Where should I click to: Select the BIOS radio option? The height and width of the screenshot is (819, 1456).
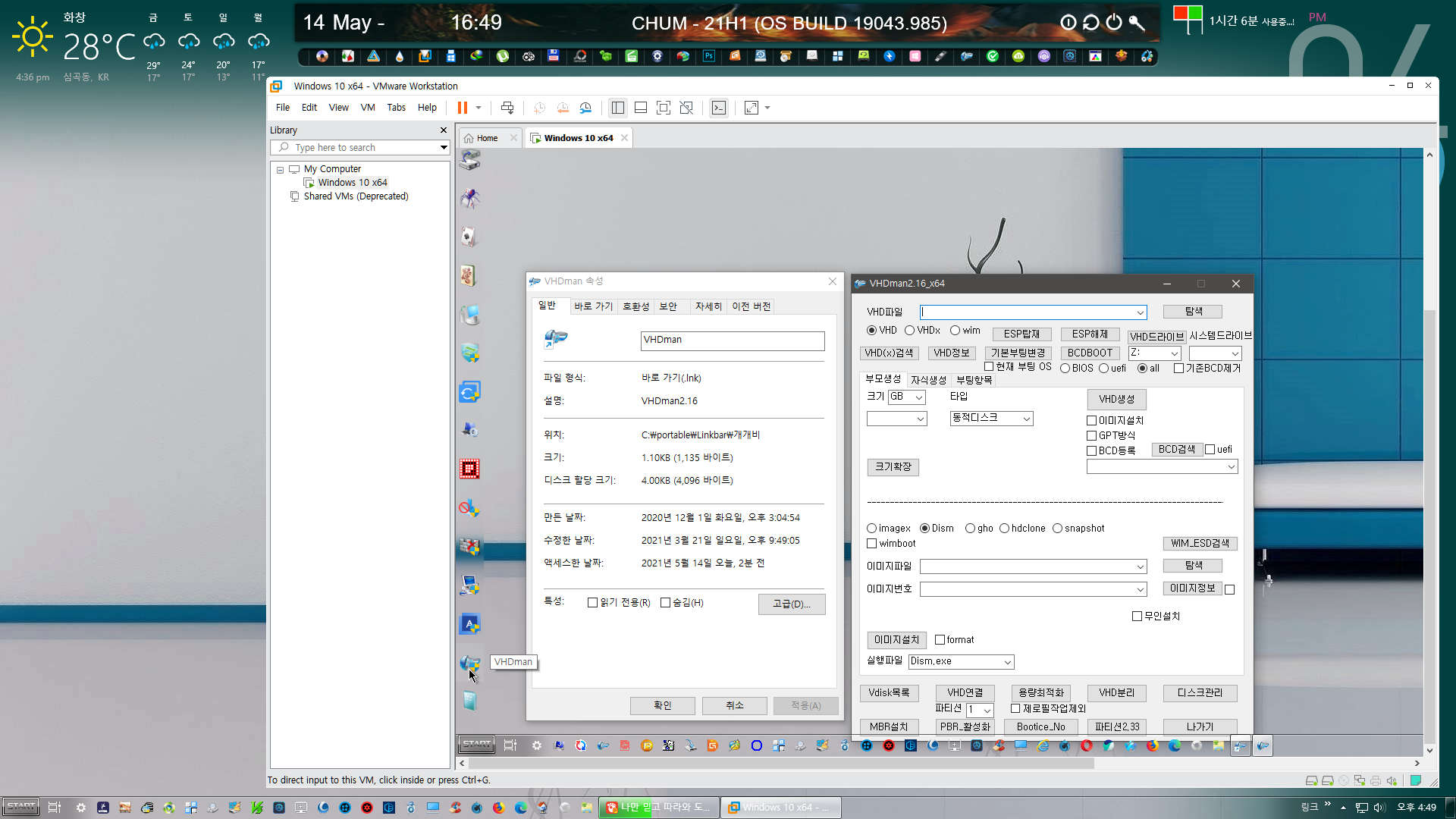(1065, 369)
